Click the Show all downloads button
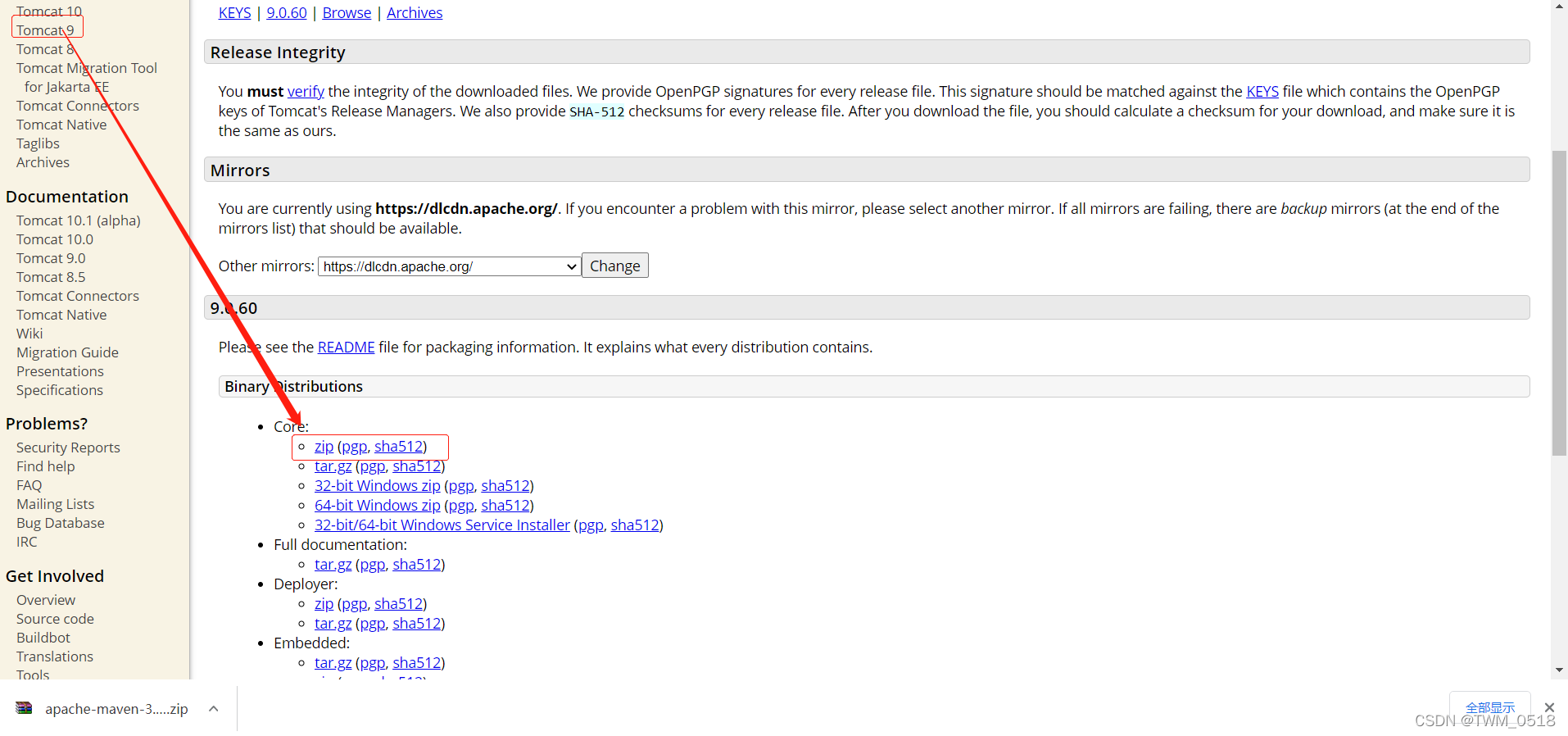 pyautogui.click(x=1490, y=707)
